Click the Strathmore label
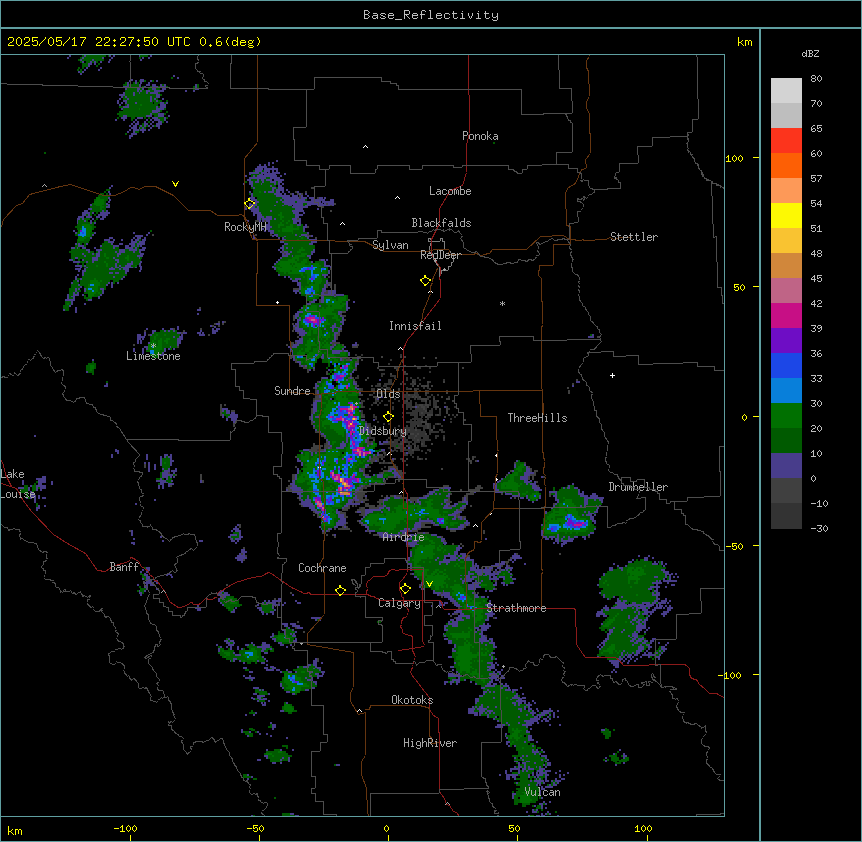The width and height of the screenshot is (862, 842). (516, 608)
